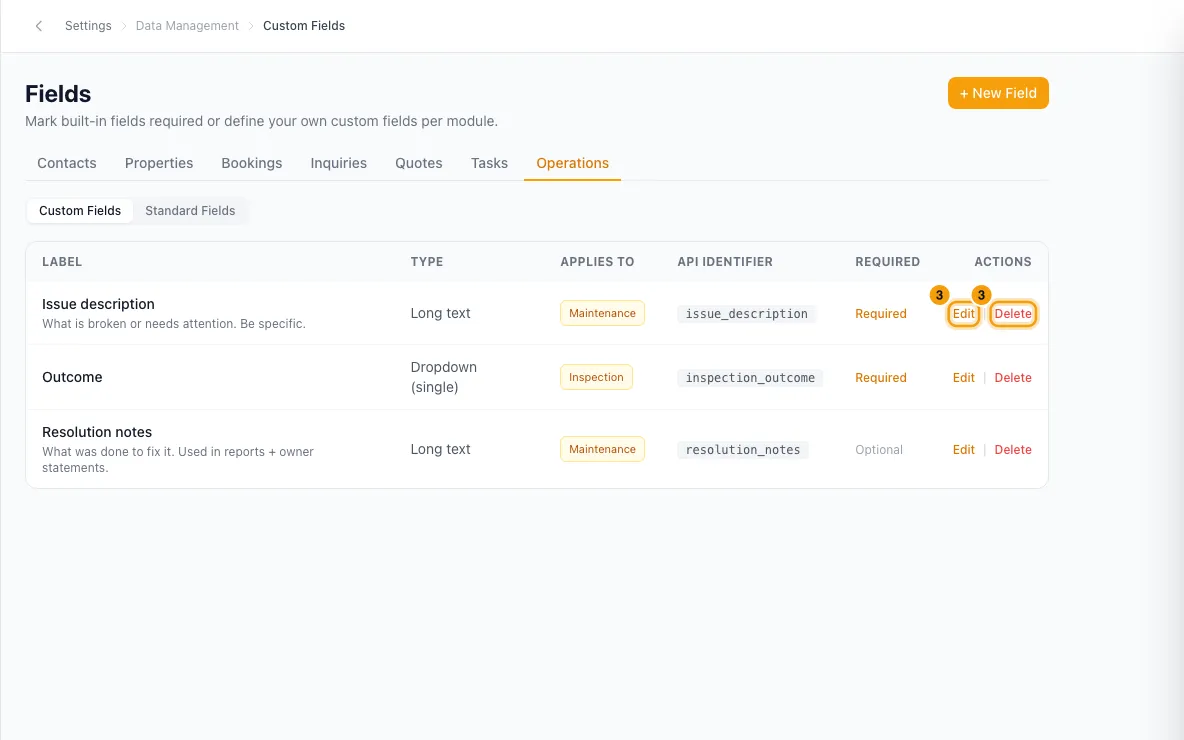Click Custom Fields breadcrumb
1184x740 pixels.
tap(304, 26)
